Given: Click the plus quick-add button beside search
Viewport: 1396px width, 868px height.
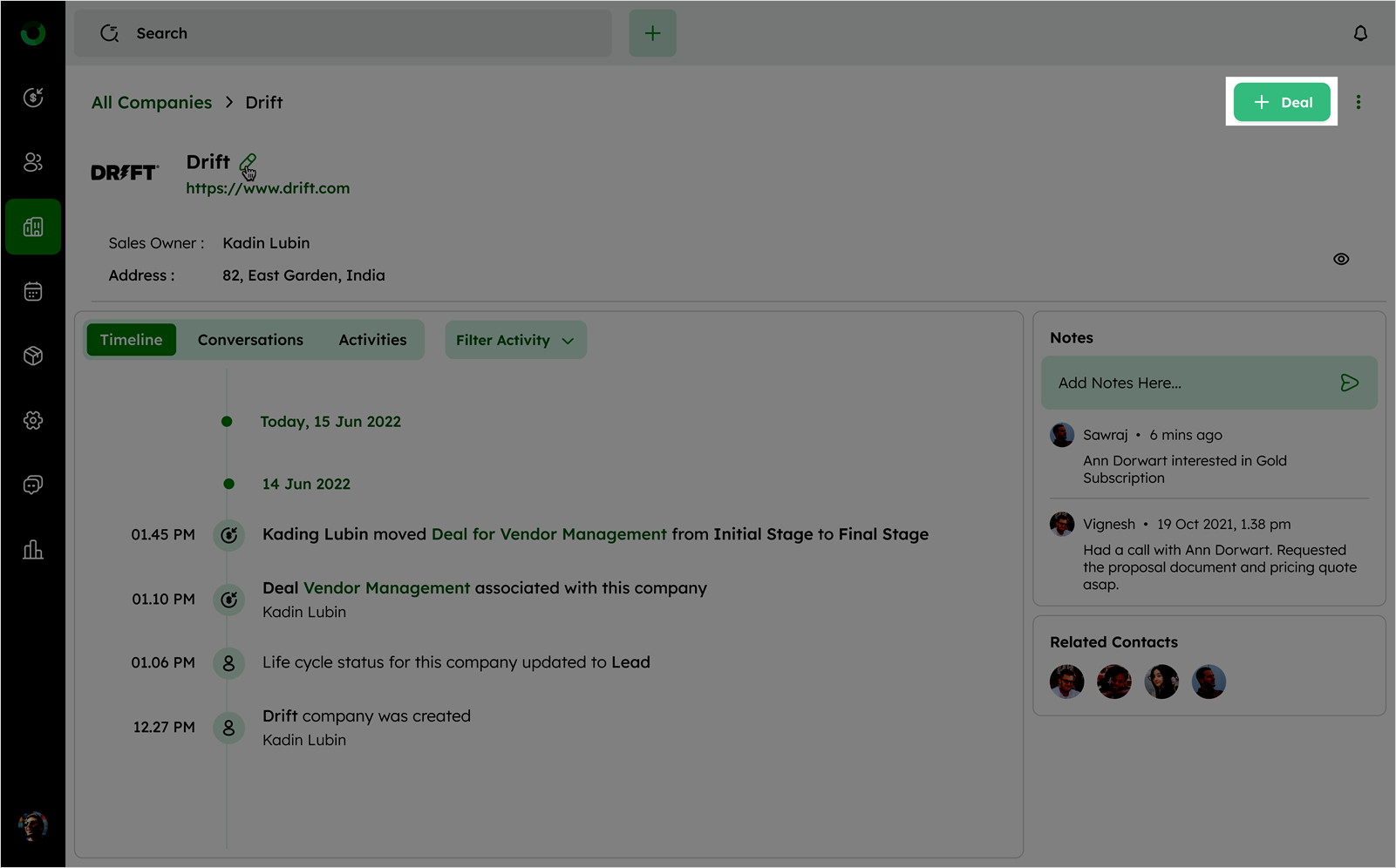Looking at the screenshot, I should click(x=652, y=33).
